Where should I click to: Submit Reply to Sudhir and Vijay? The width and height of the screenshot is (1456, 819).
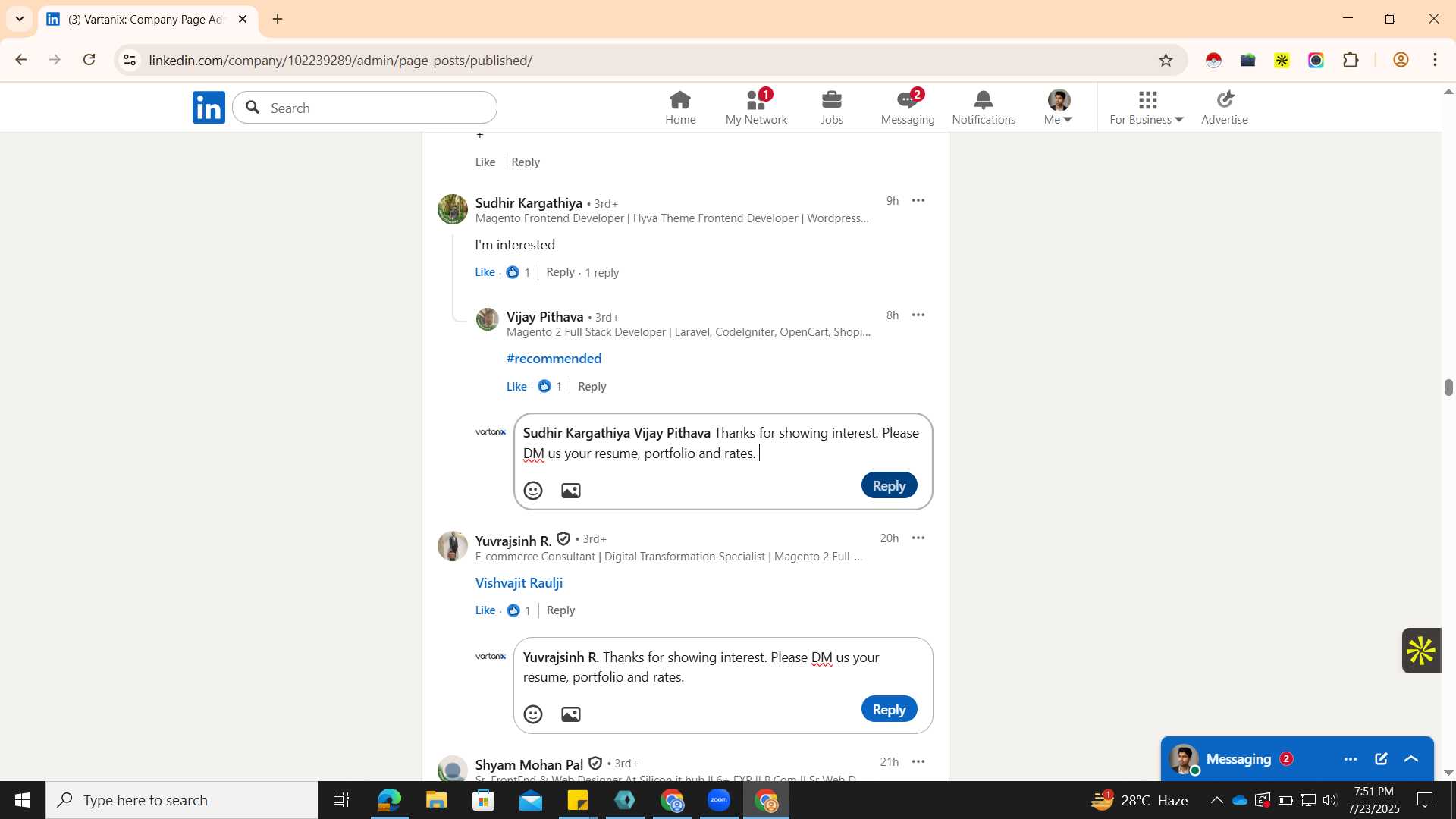click(x=889, y=486)
